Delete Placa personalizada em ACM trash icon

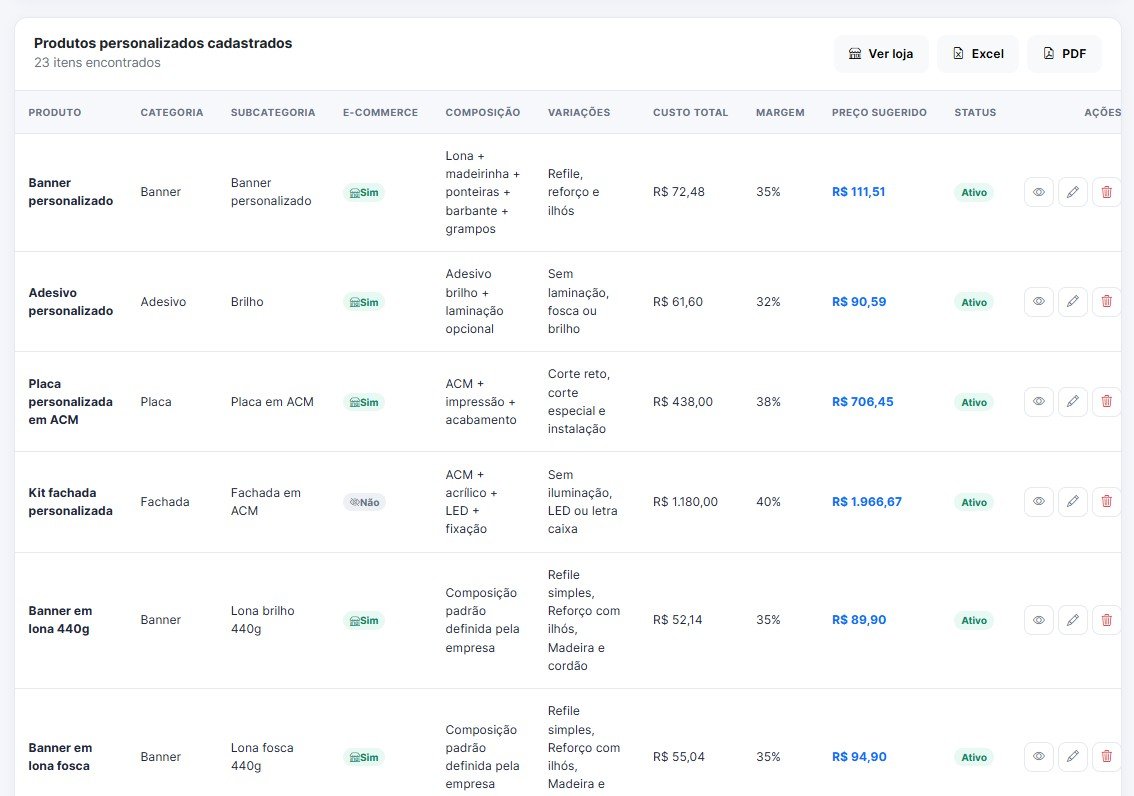pos(1107,401)
